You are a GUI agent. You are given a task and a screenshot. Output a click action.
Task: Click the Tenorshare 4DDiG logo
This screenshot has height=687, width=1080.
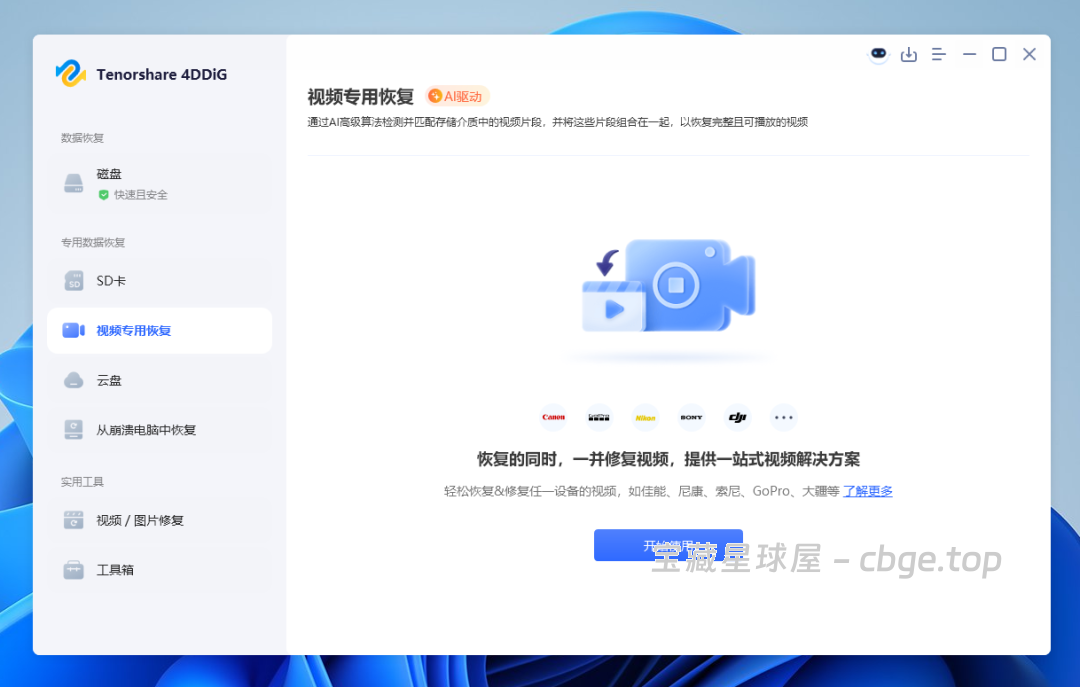pos(140,74)
